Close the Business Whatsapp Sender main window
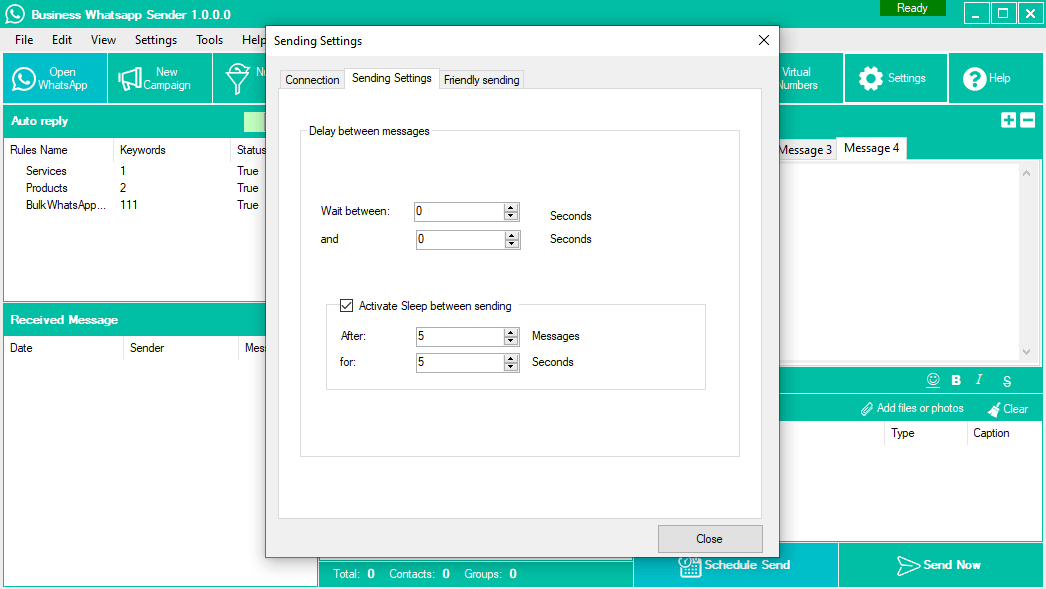1046x589 pixels. coord(1030,13)
